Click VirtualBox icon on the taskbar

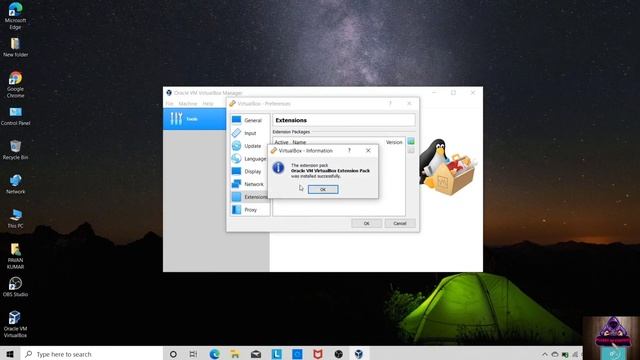tap(359, 354)
